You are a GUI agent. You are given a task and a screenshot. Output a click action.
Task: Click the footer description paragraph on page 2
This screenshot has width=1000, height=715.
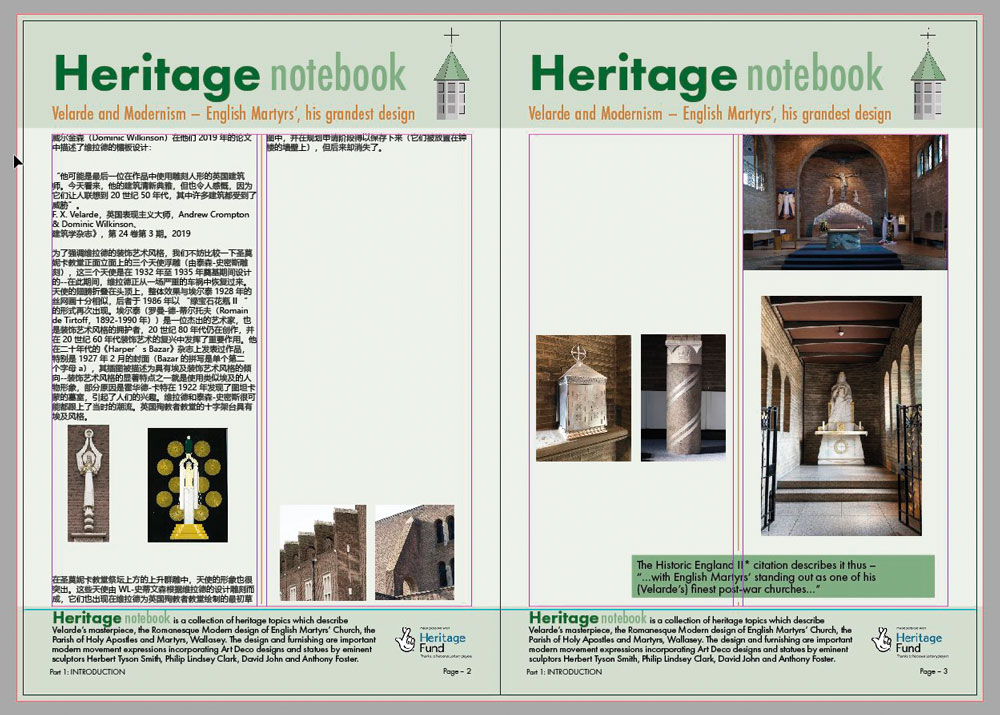pos(214,638)
